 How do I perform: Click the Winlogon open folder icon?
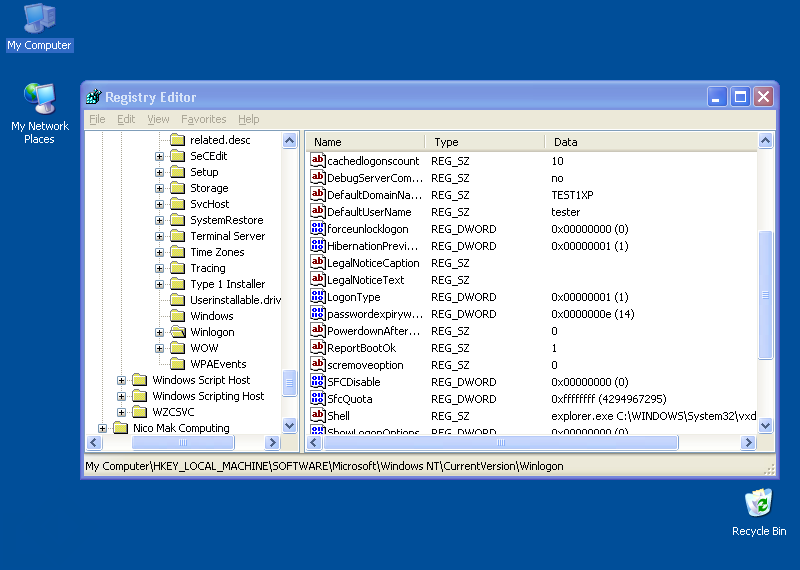click(178, 332)
